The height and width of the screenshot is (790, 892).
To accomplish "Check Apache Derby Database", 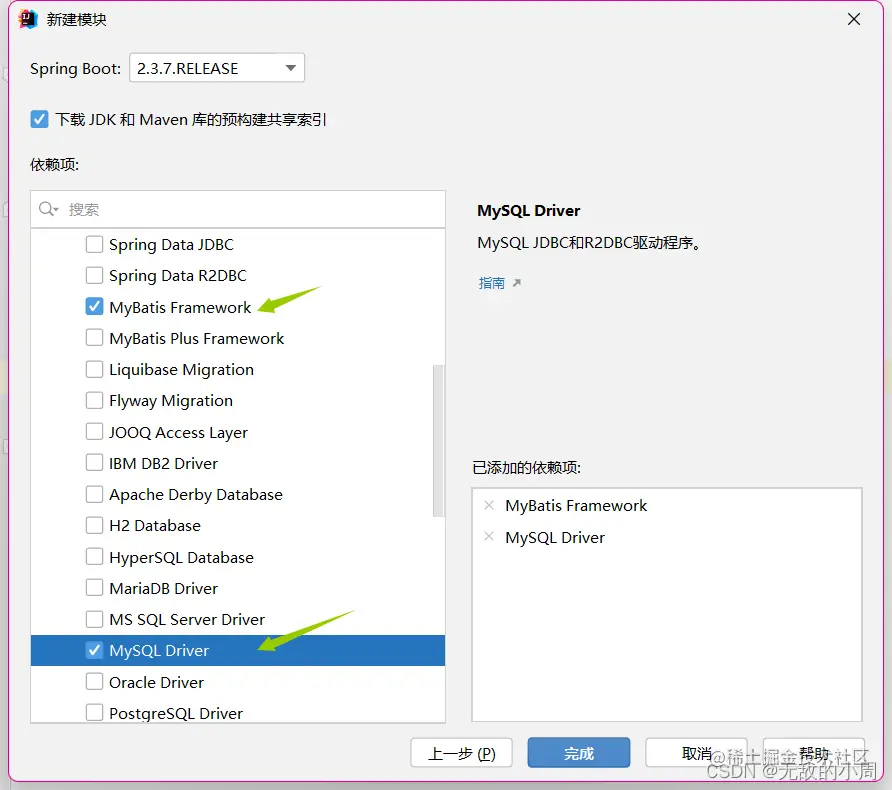I will tap(94, 494).
